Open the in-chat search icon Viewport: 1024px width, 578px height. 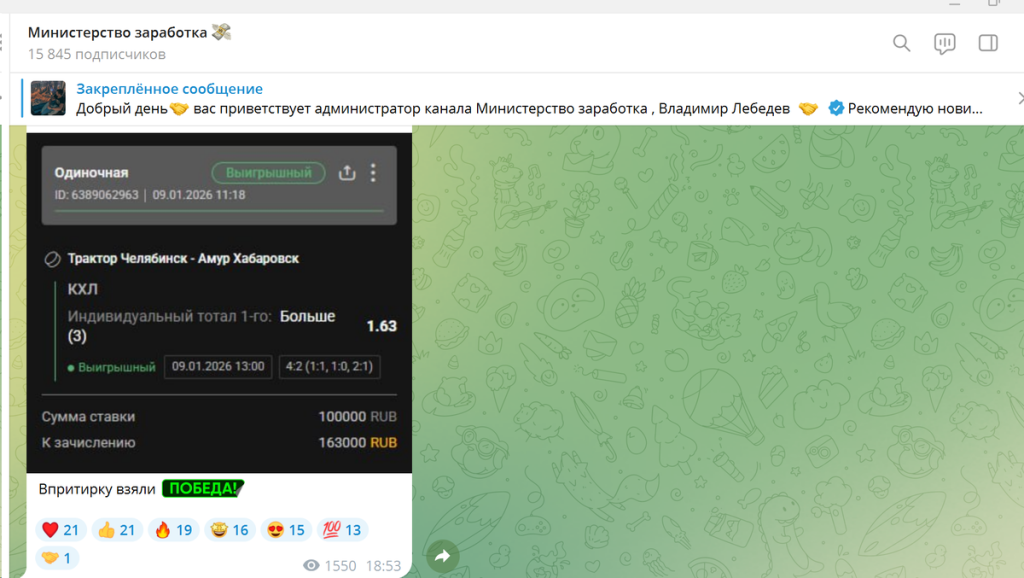pos(901,43)
